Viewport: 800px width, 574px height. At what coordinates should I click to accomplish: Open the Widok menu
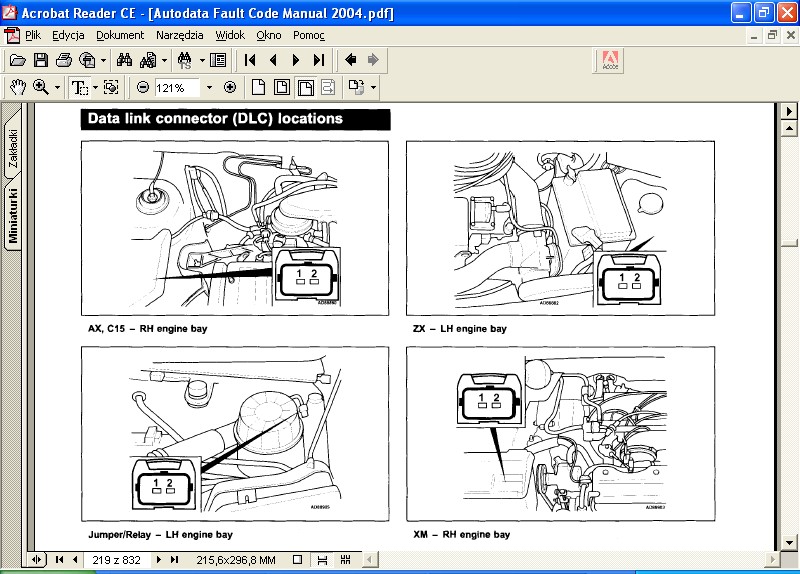click(230, 35)
